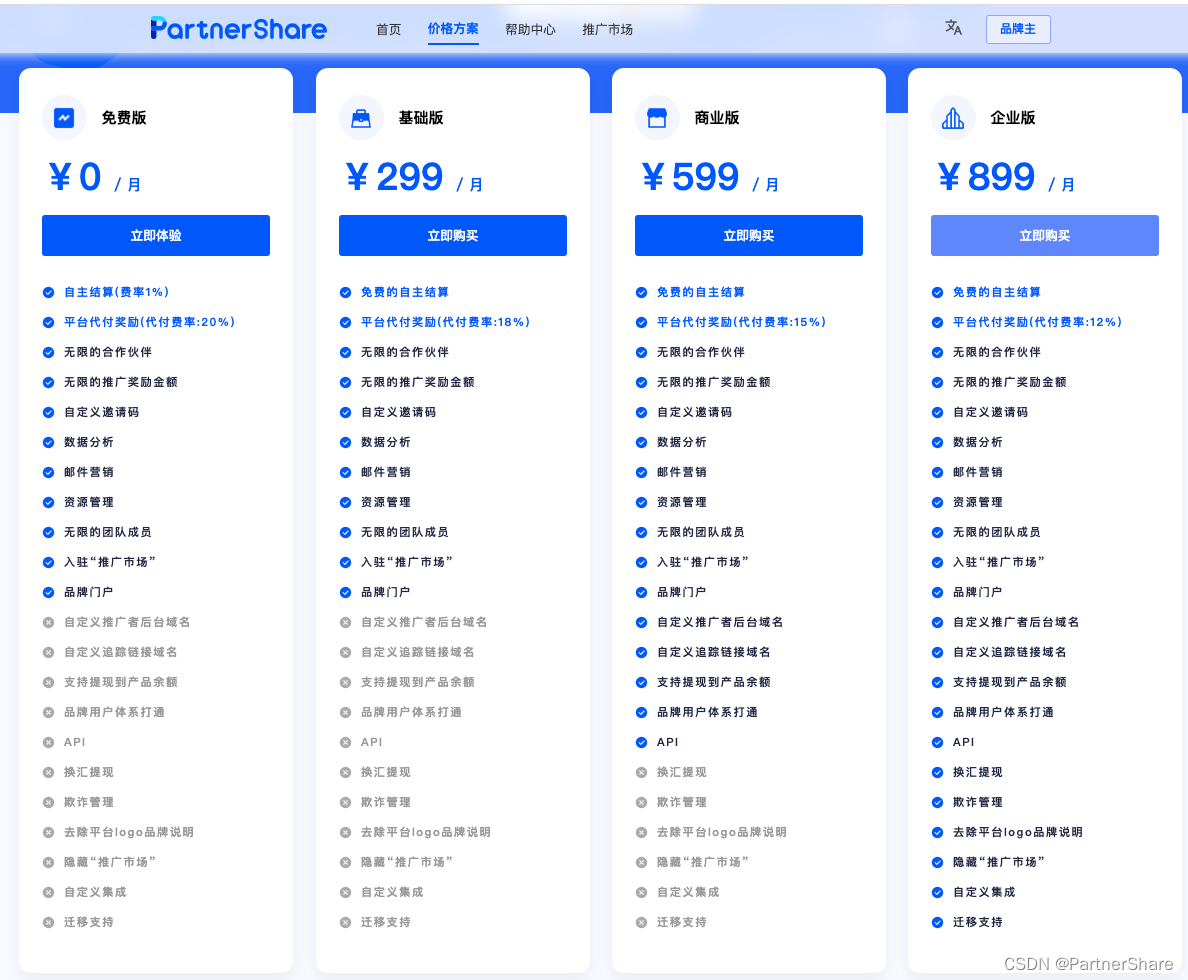Screen dimensions: 1188x980
Task: Click the ¥599 price
Action: tap(690, 177)
